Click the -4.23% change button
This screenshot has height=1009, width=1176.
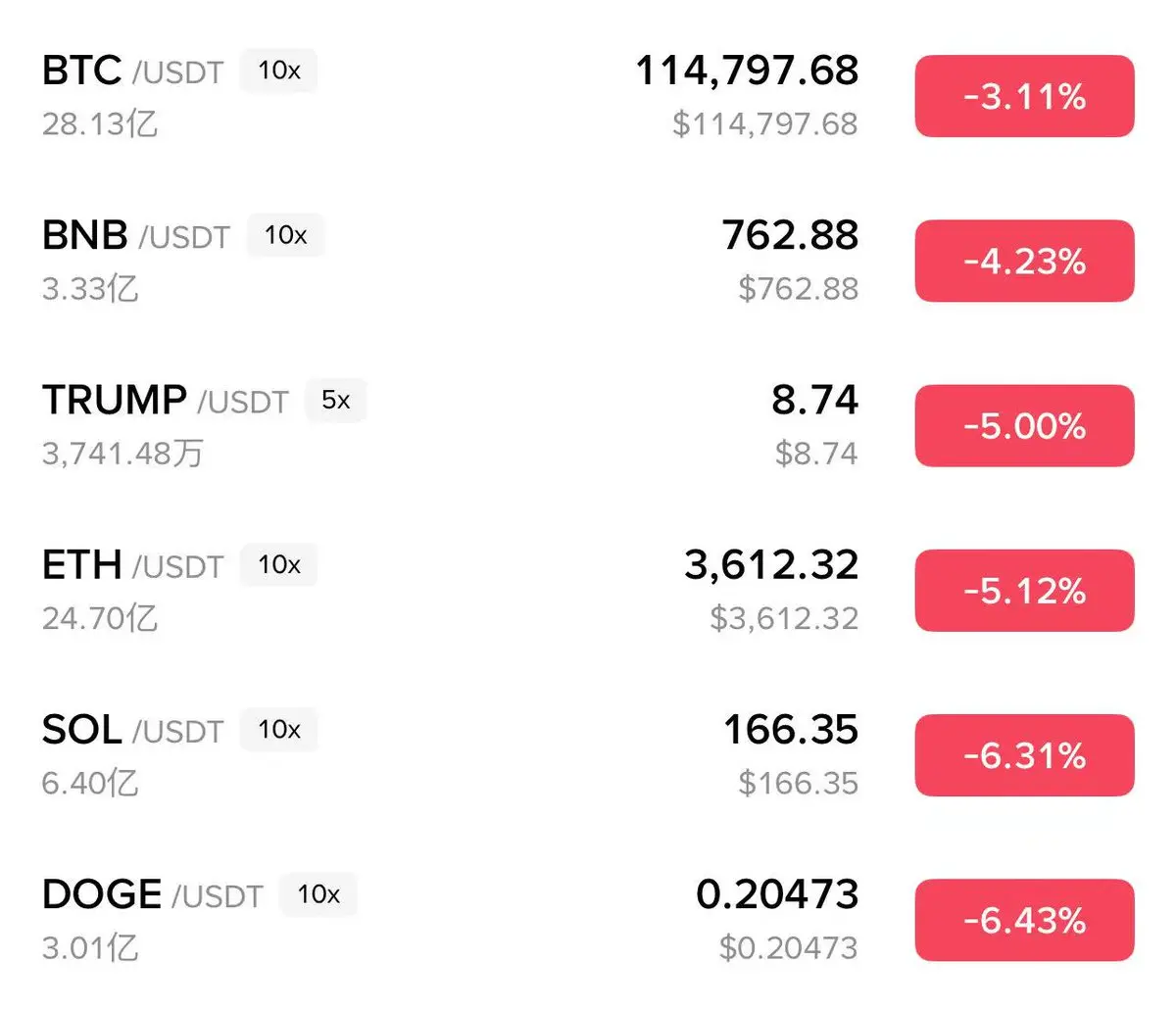point(1024,261)
